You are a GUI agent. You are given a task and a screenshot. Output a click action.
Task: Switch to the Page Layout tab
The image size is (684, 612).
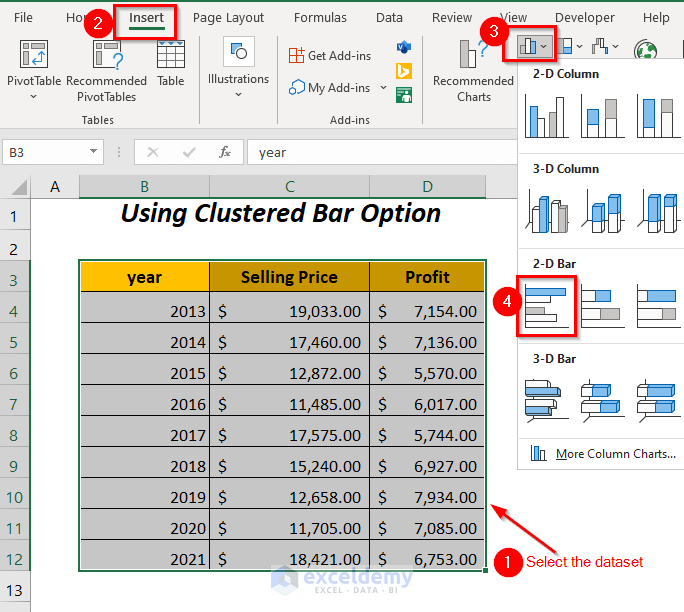pyautogui.click(x=228, y=18)
